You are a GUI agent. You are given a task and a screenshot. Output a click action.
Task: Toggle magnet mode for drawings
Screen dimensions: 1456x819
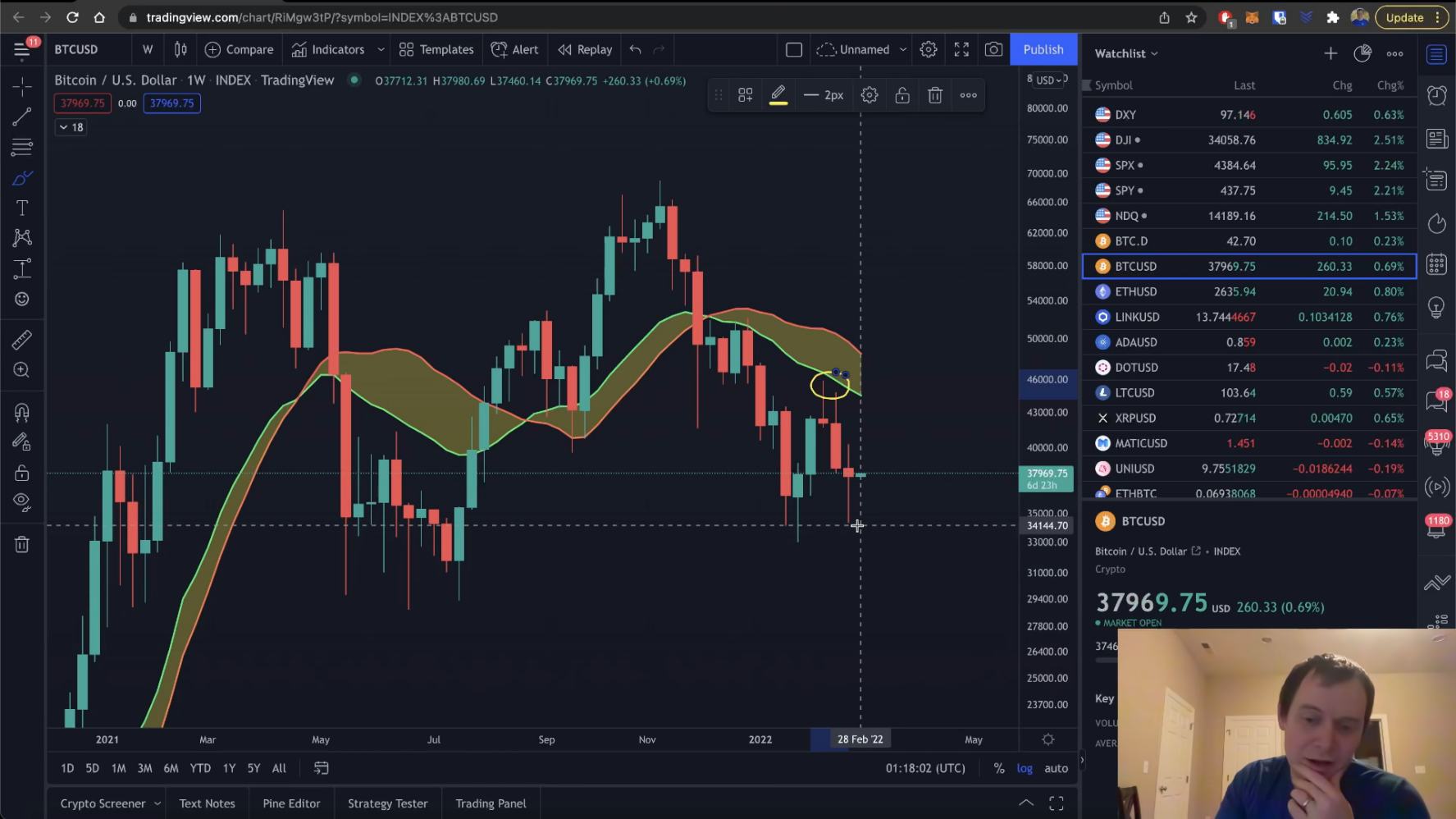coord(22,412)
